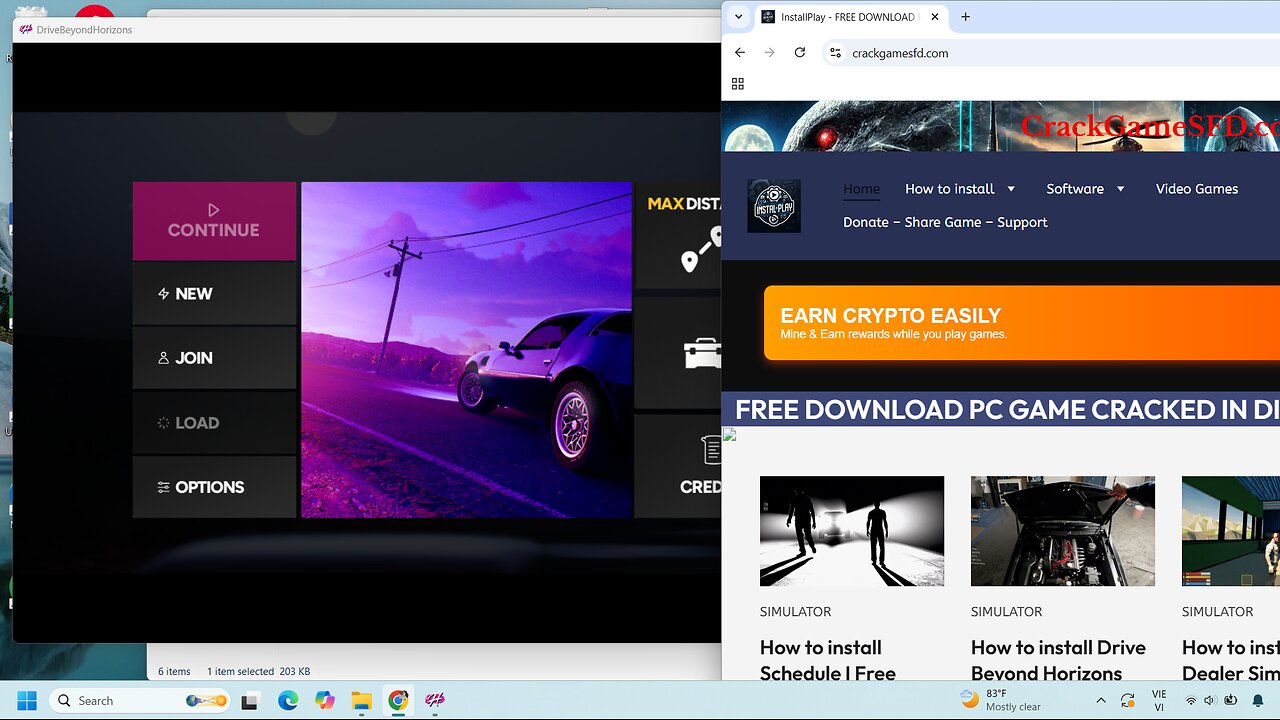Click the How to install menu item
Image resolution: width=1280 pixels, height=720 pixels.
pos(950,189)
